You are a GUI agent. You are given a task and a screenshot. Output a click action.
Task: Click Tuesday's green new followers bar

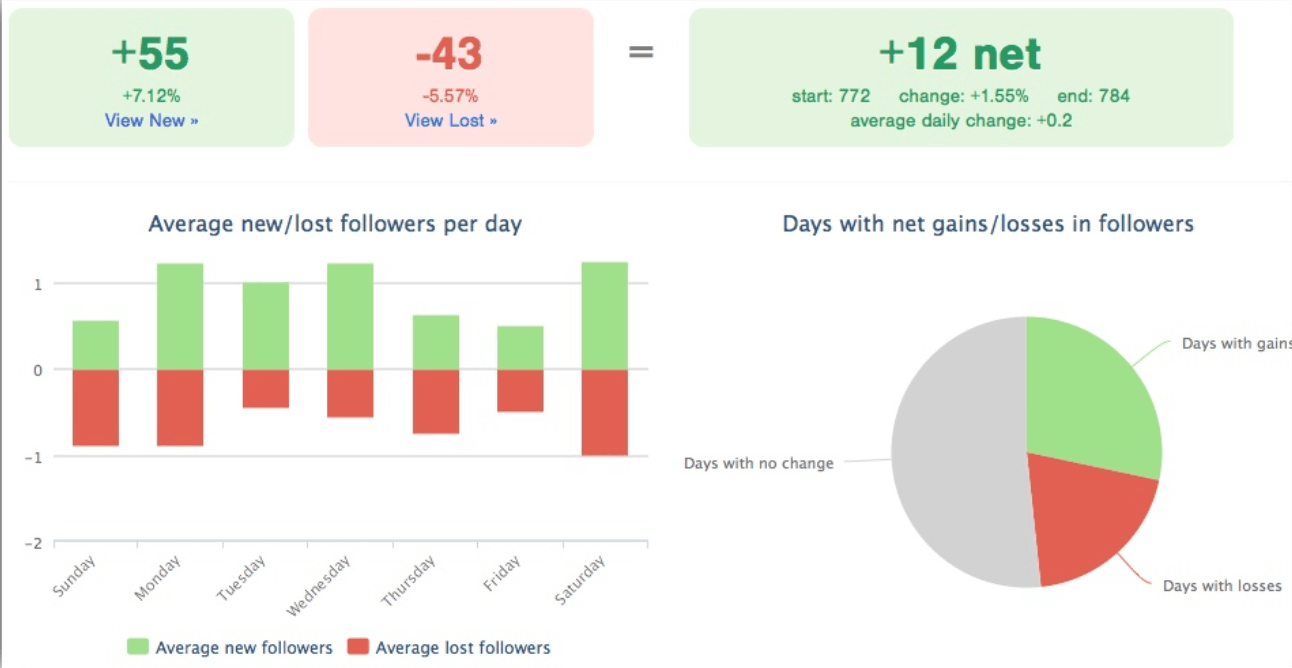[265, 326]
